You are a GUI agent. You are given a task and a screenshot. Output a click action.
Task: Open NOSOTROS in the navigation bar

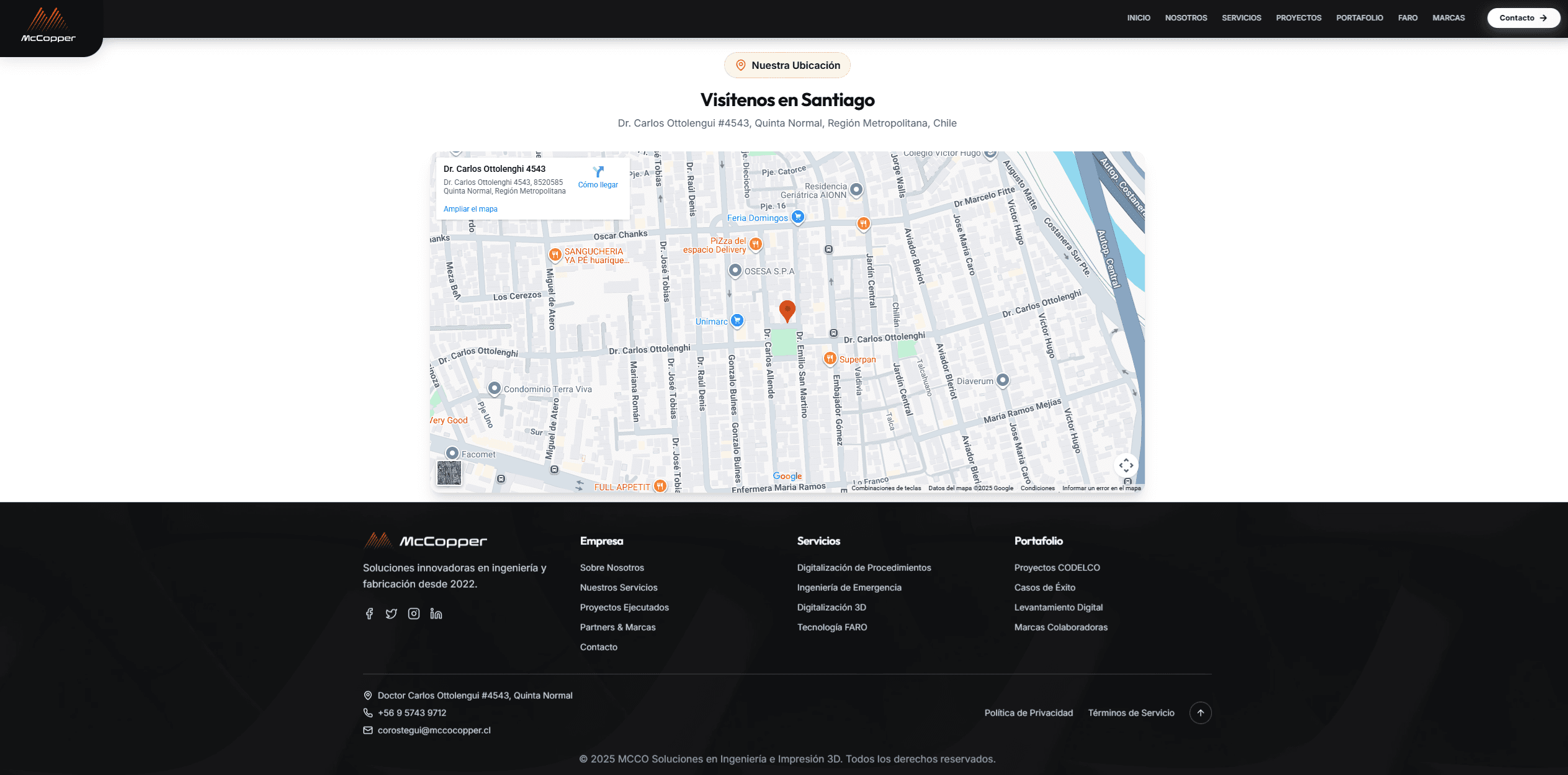[1186, 18]
